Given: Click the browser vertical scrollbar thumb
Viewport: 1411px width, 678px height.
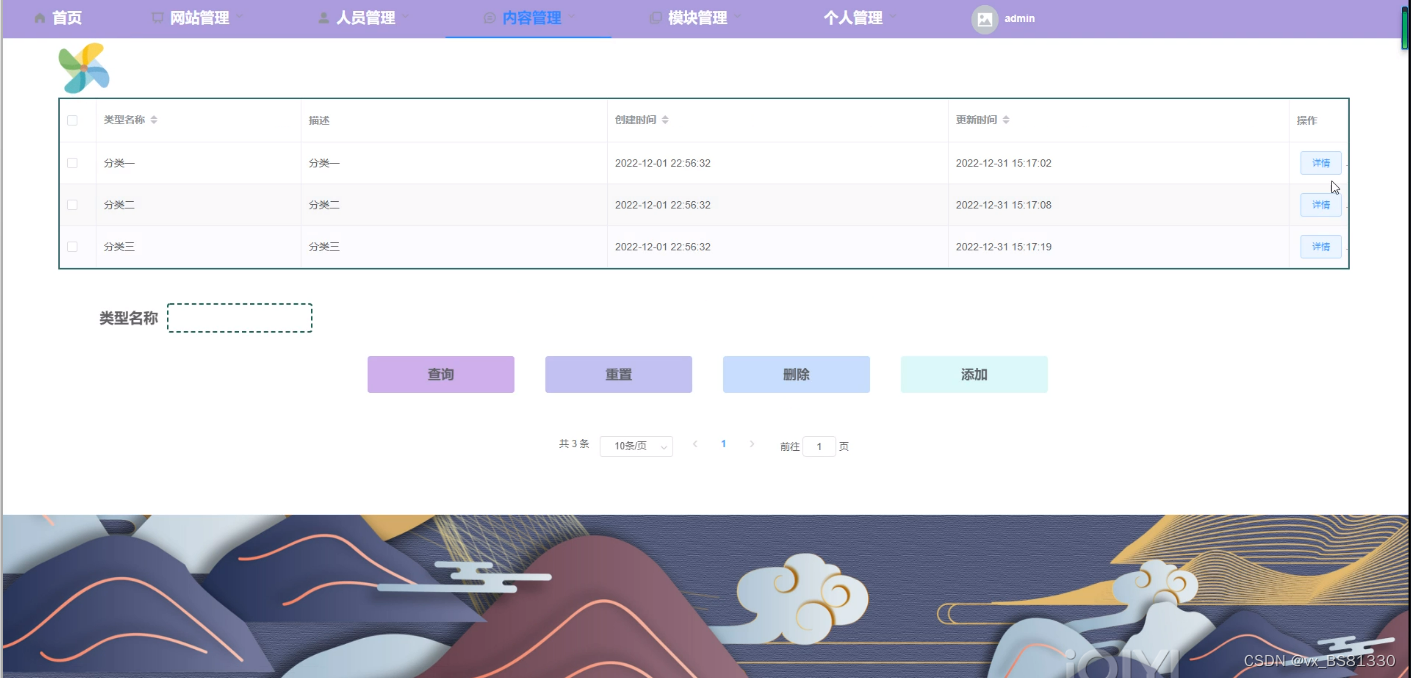Looking at the screenshot, I should click(x=1405, y=28).
